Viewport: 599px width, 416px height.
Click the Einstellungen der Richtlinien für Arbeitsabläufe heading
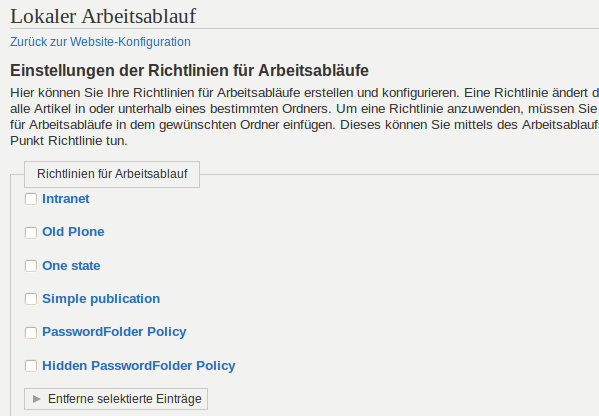(x=189, y=71)
